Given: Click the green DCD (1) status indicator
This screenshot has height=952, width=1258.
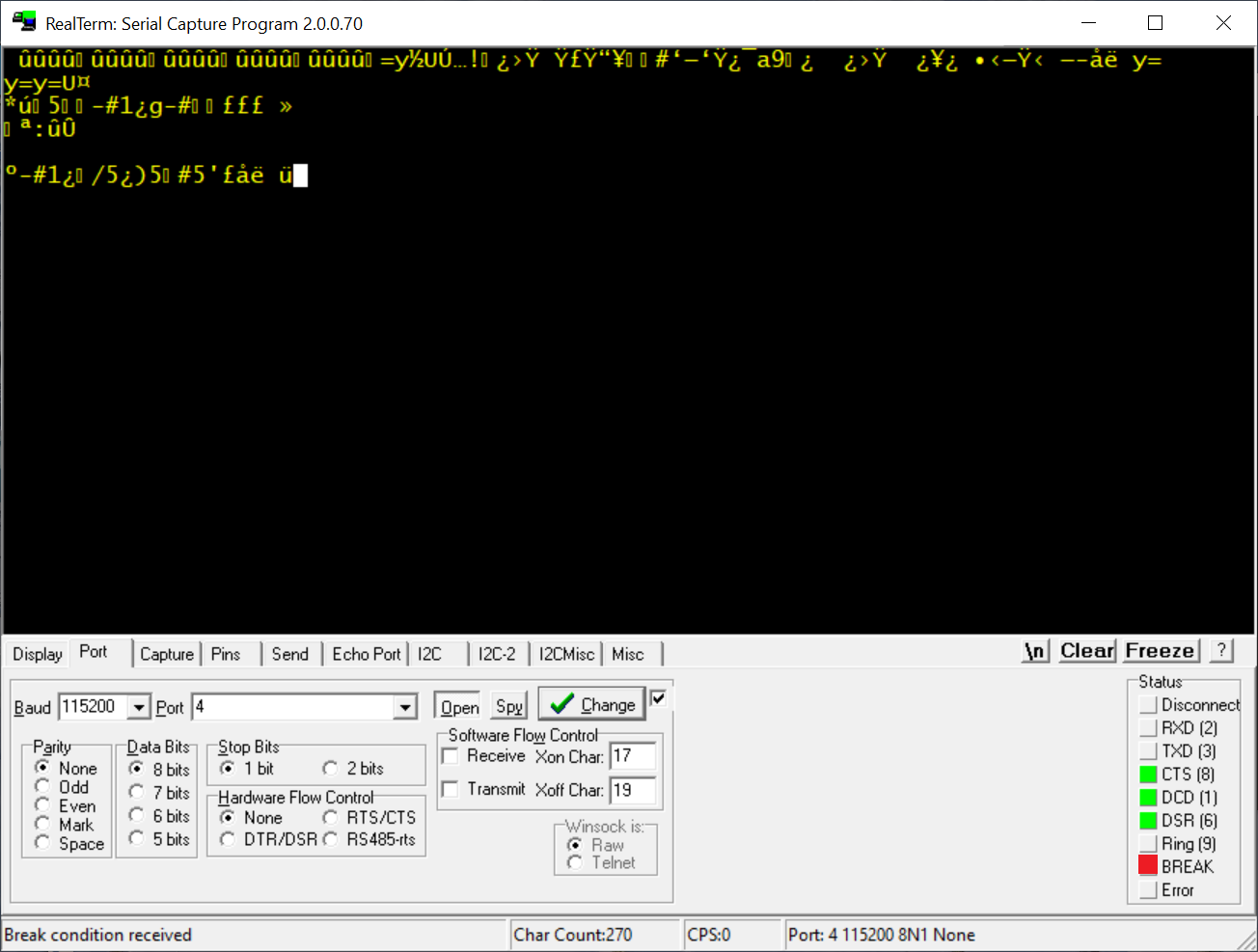Looking at the screenshot, I should pos(1148,798).
